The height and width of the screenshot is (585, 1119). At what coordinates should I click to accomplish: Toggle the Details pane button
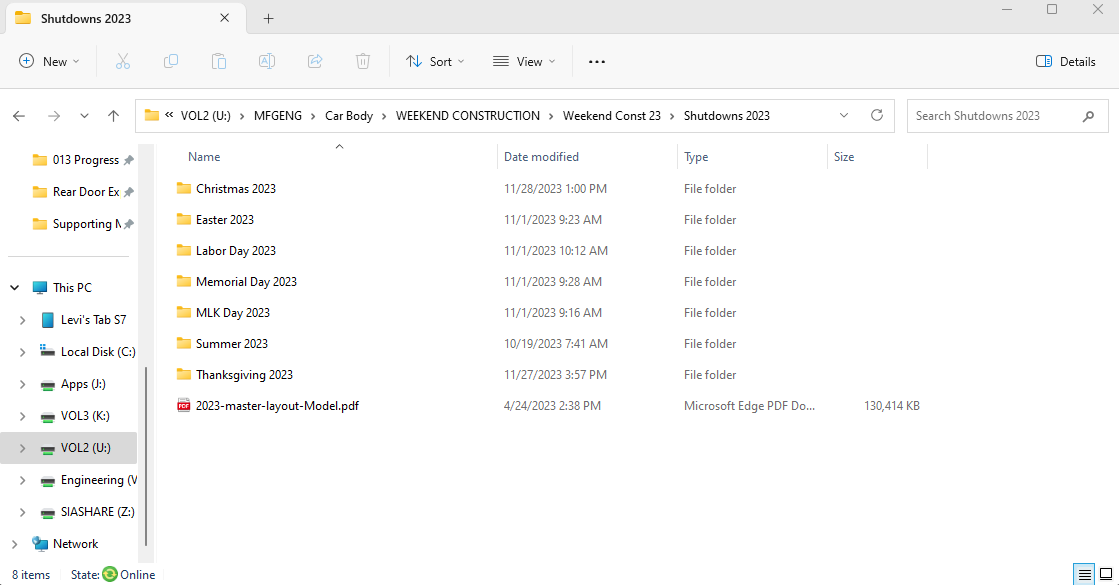[1066, 62]
